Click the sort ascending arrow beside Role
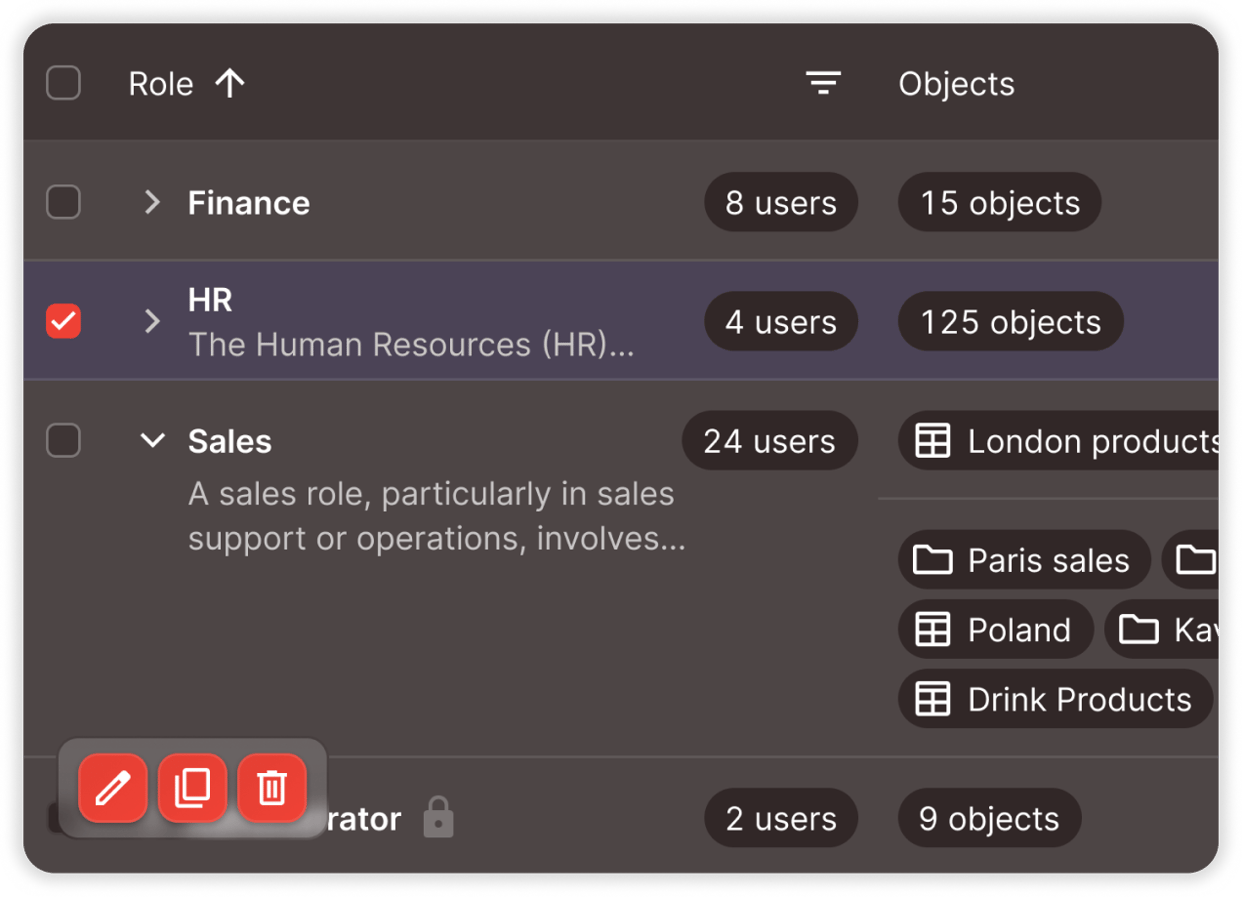 coord(230,84)
